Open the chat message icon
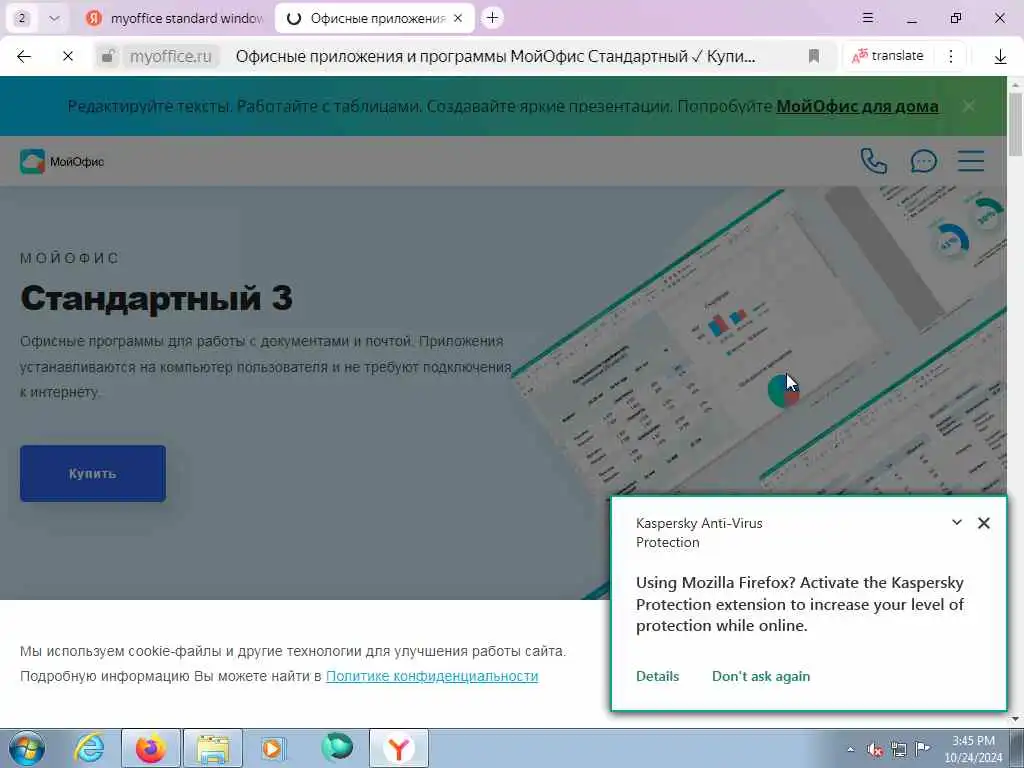The image size is (1024, 768). tap(923, 161)
